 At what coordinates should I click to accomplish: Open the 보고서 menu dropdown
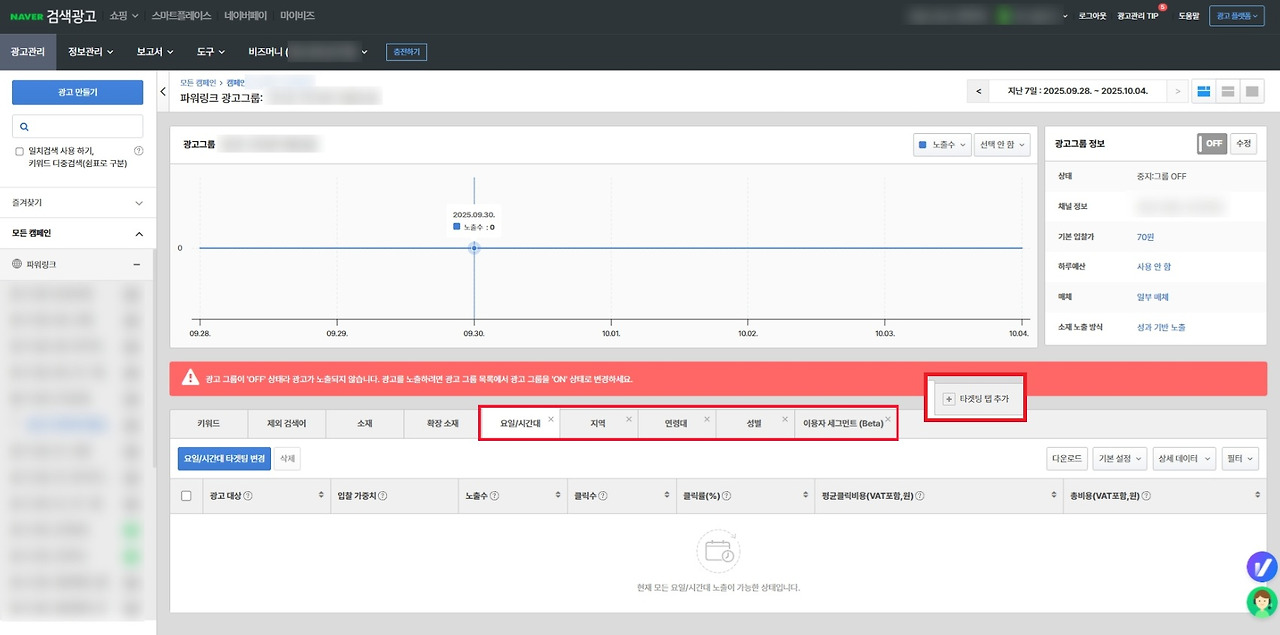155,51
